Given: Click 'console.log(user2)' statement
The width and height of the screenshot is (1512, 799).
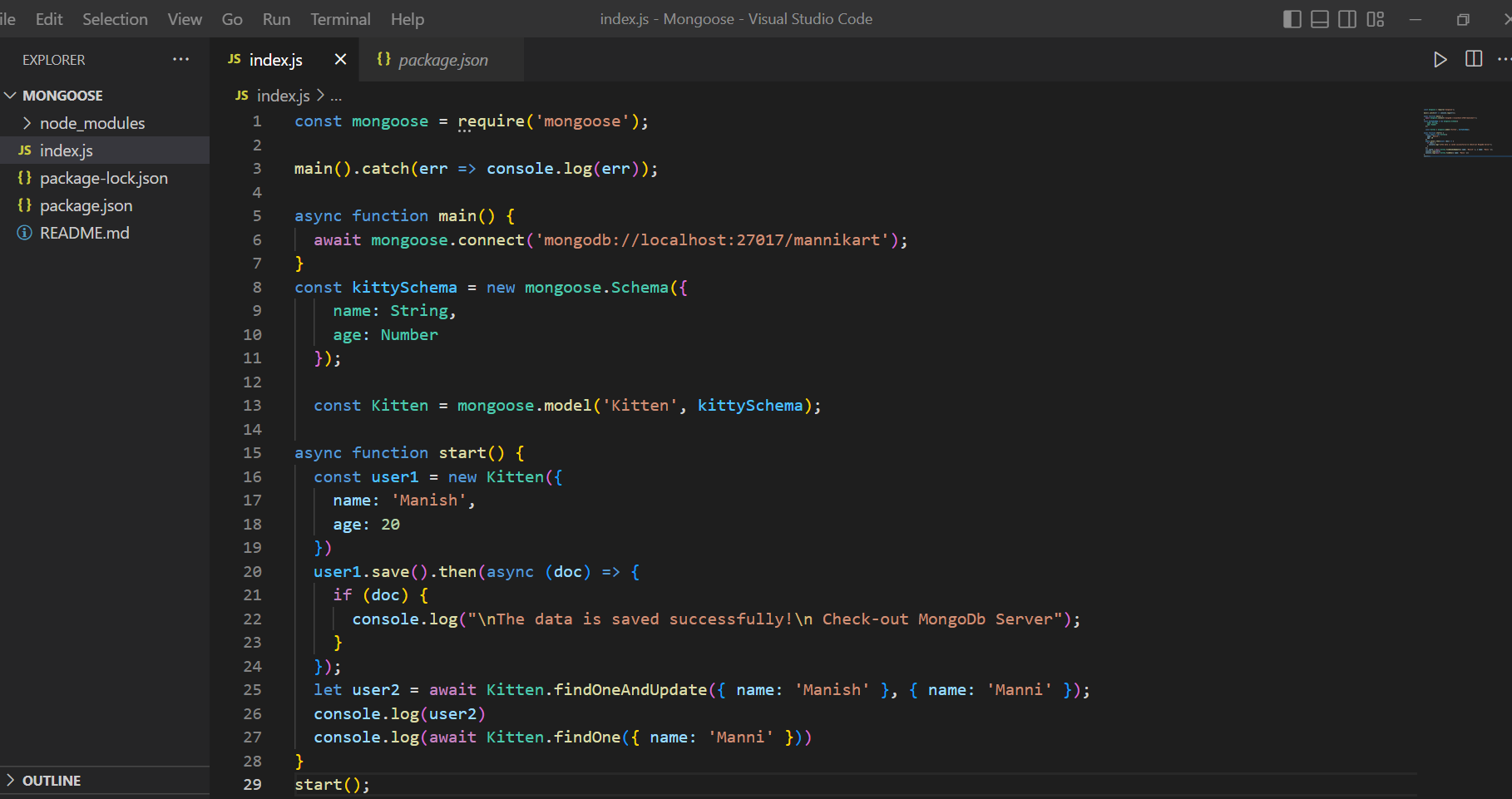Looking at the screenshot, I should [x=399, y=713].
